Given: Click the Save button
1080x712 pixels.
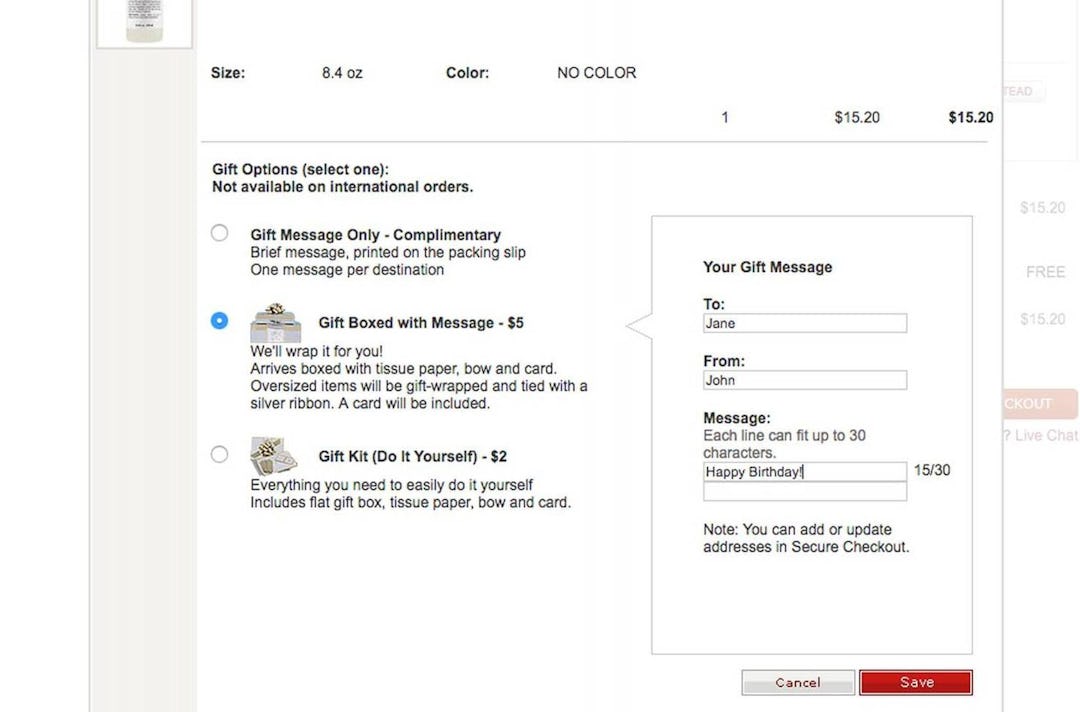Looking at the screenshot, I should point(915,681).
